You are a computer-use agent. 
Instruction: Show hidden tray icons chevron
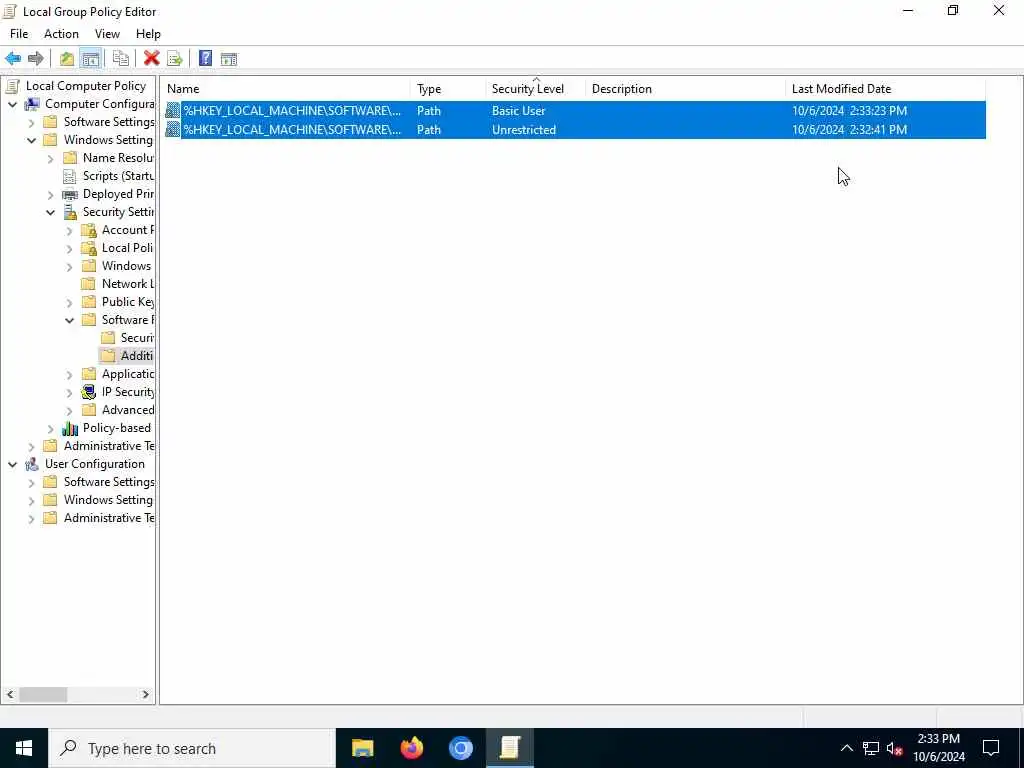coord(846,748)
